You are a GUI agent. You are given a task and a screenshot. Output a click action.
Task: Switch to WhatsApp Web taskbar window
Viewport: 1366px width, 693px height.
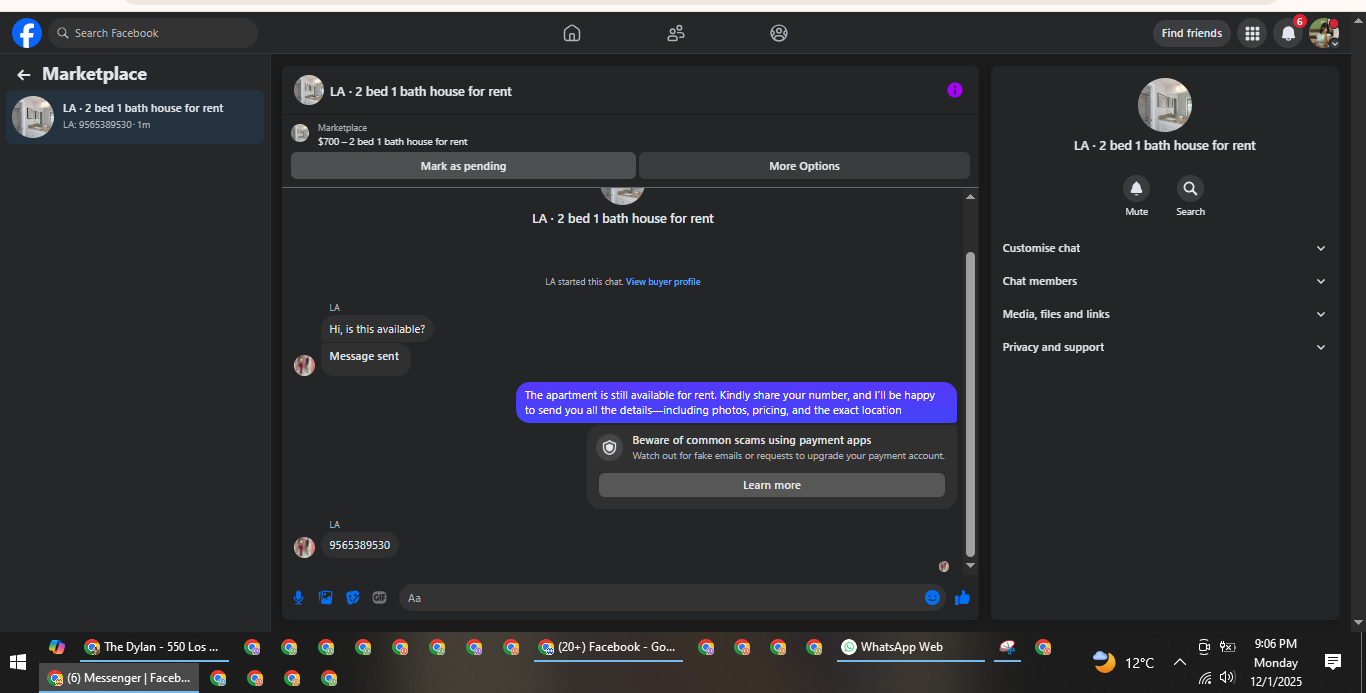(911, 647)
